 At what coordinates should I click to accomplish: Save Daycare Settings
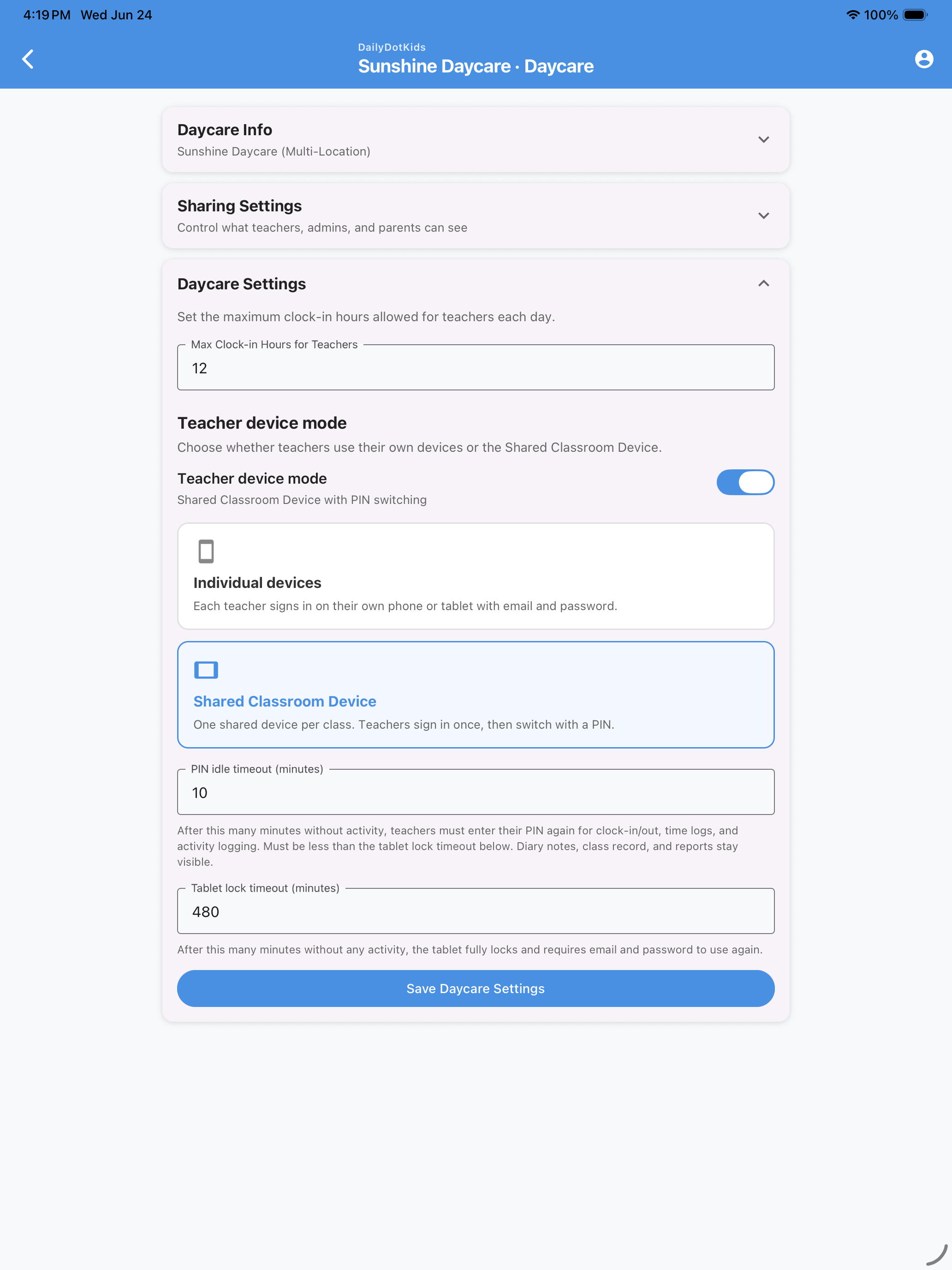click(476, 988)
